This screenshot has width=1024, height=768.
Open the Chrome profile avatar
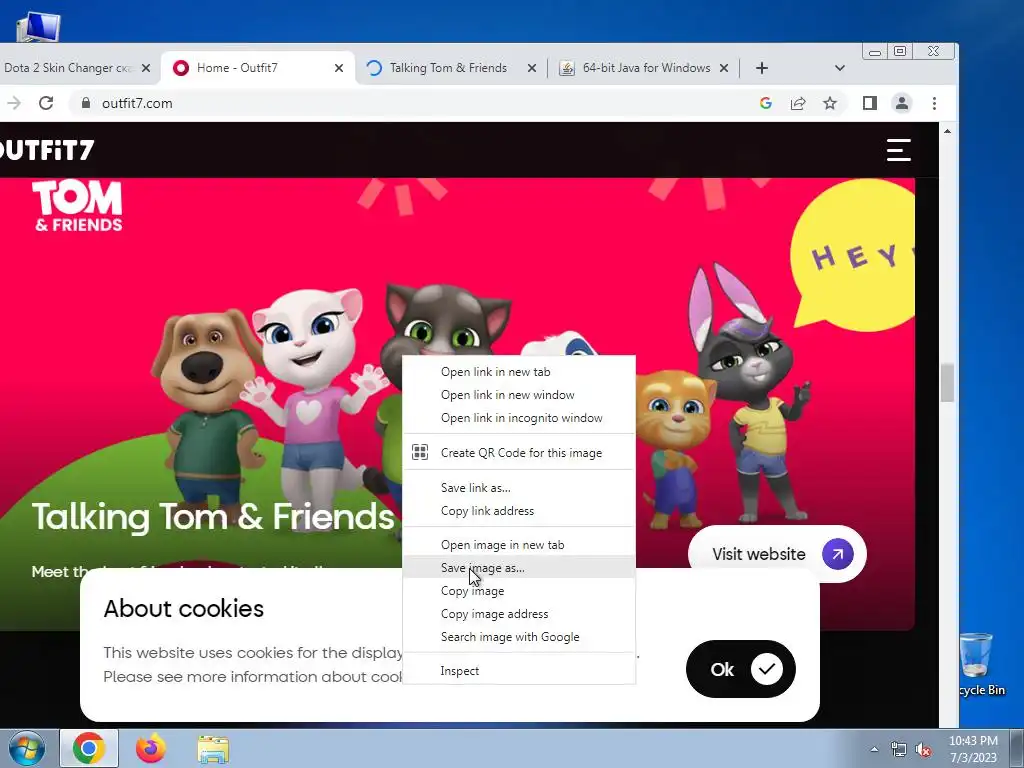tap(902, 103)
